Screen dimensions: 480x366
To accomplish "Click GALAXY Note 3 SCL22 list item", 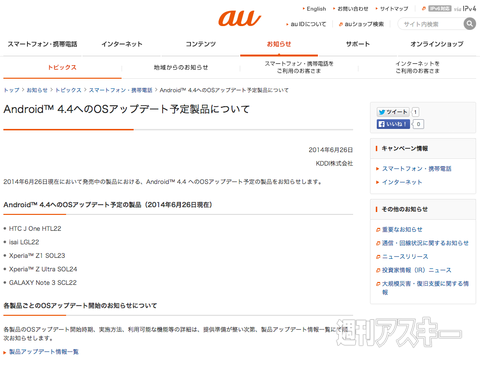I will (43, 283).
